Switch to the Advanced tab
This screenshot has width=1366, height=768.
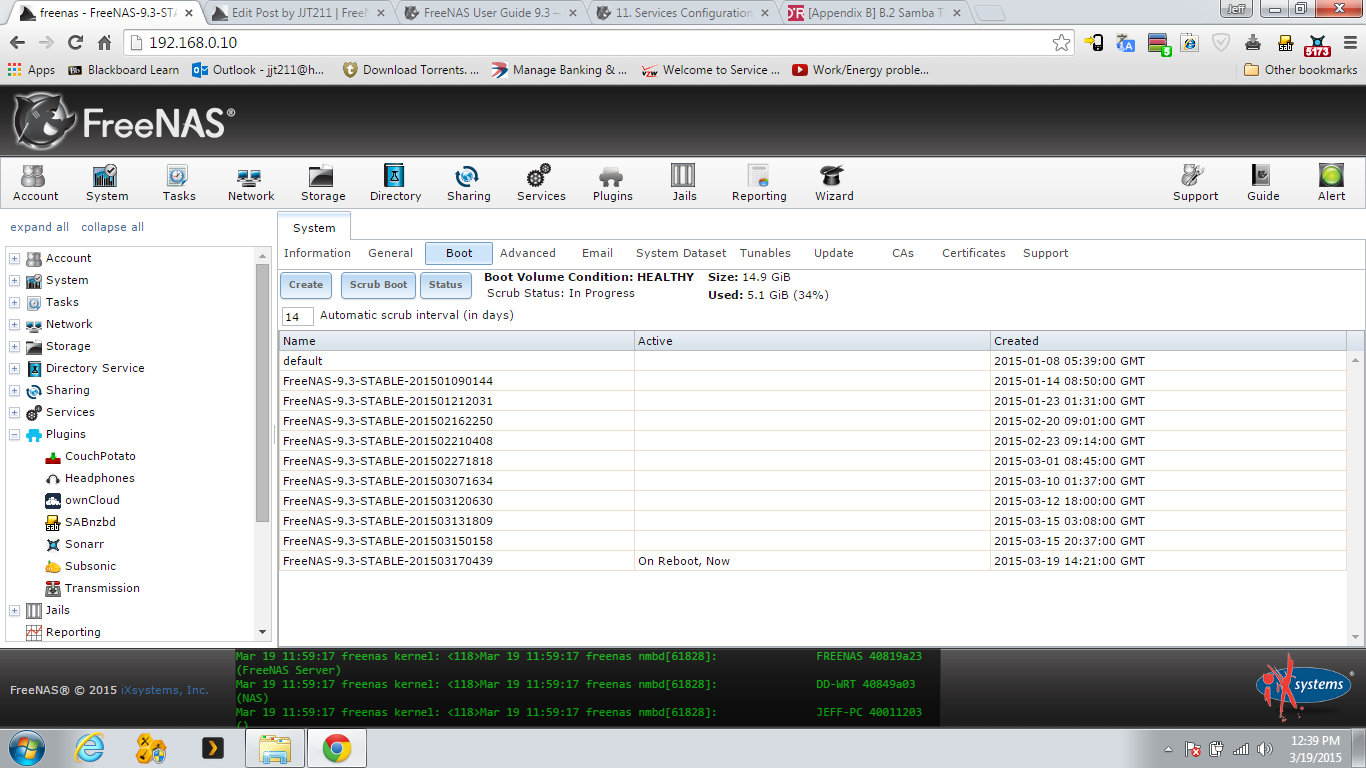[x=528, y=253]
